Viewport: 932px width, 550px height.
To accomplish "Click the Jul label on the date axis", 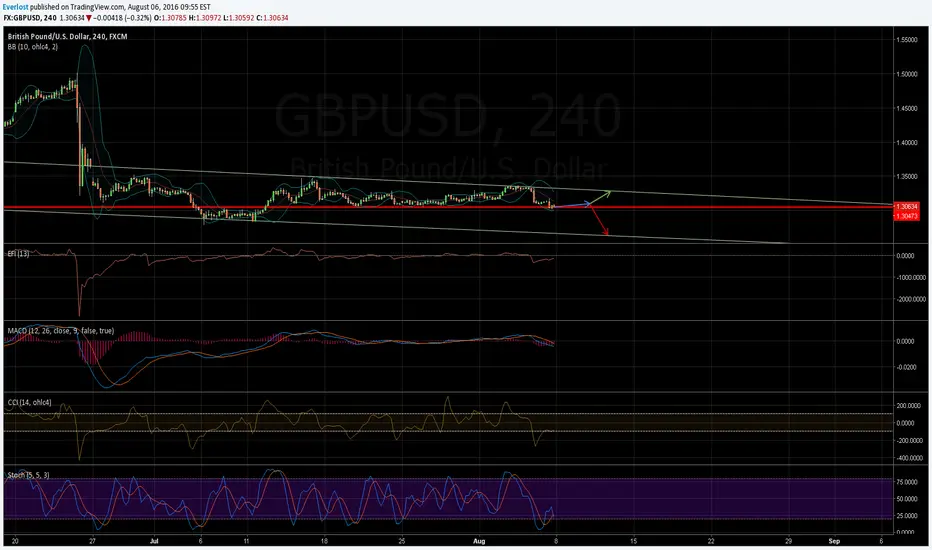I will tap(154, 541).
